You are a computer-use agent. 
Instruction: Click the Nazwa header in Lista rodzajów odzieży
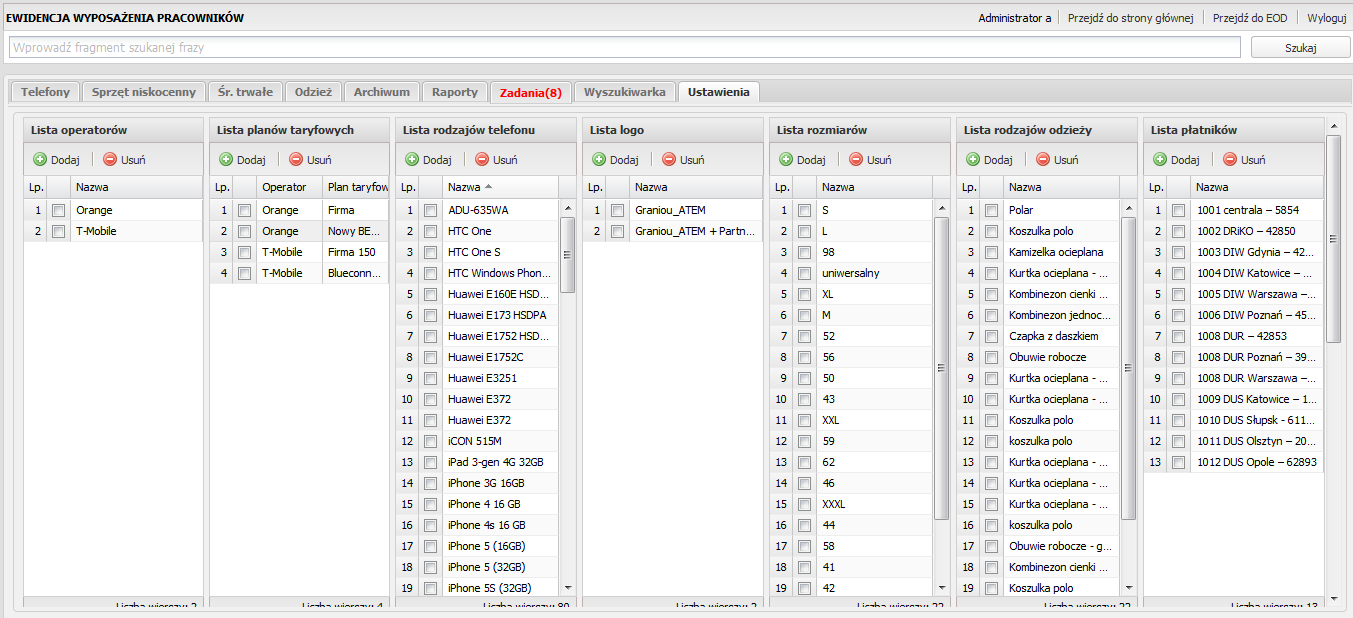point(1061,187)
